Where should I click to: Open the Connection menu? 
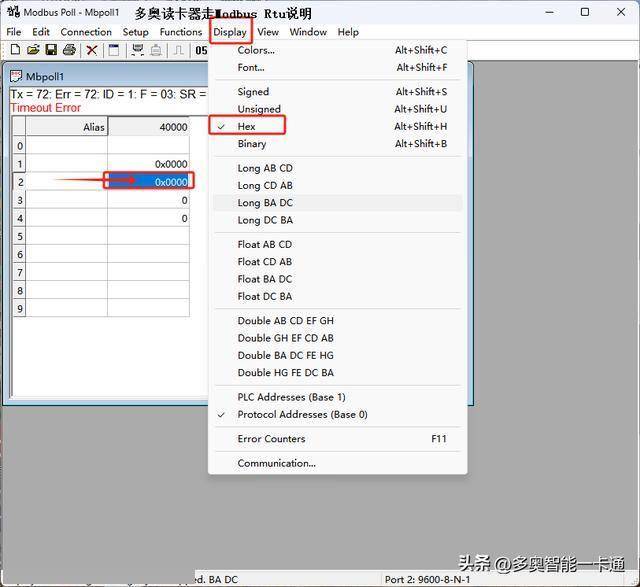(86, 32)
